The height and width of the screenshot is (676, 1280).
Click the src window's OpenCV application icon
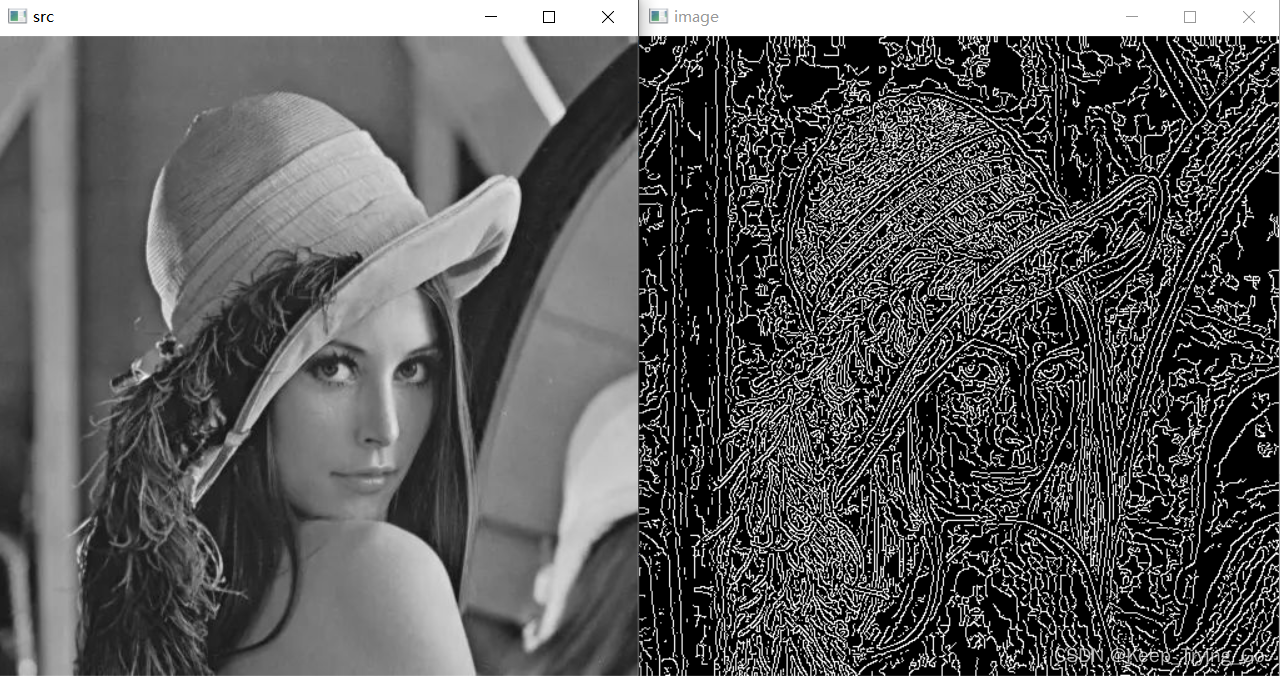(x=15, y=16)
